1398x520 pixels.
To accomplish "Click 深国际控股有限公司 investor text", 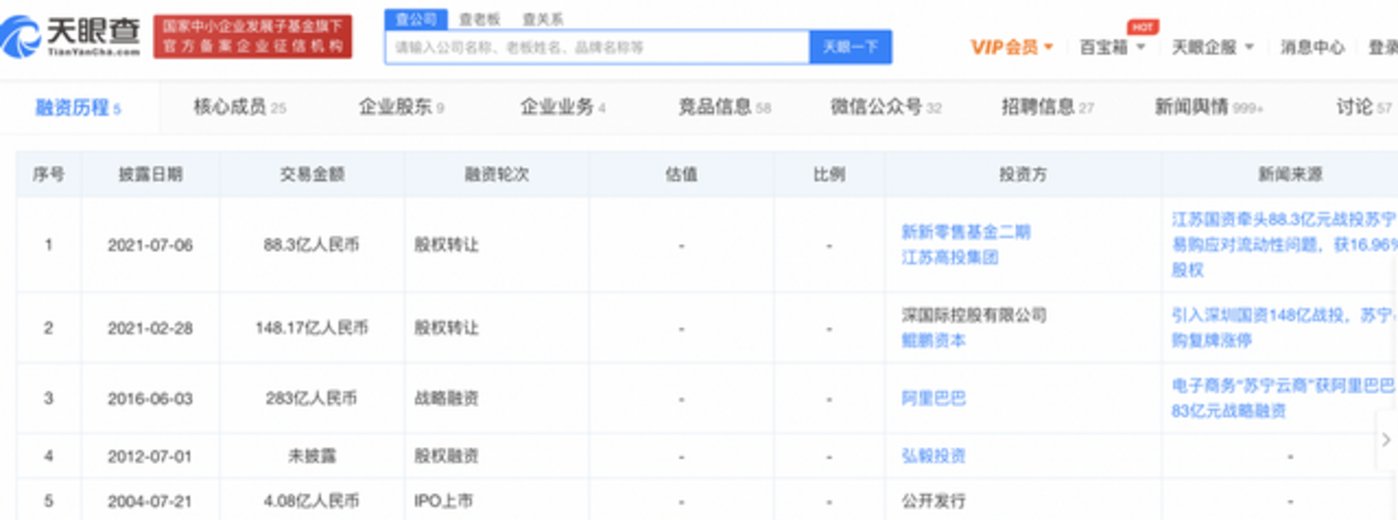I will [x=973, y=315].
